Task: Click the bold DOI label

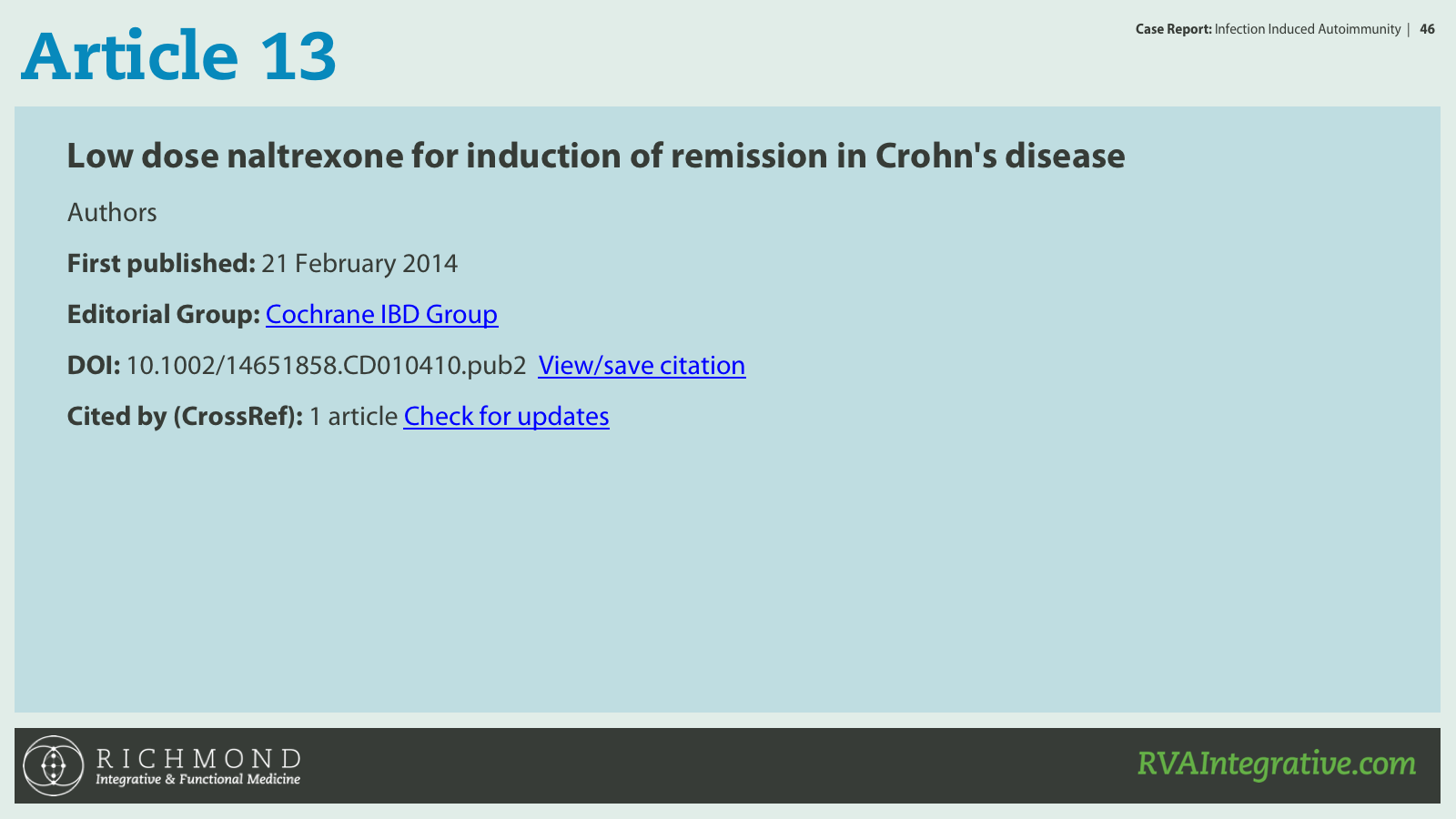Action: pos(94,365)
